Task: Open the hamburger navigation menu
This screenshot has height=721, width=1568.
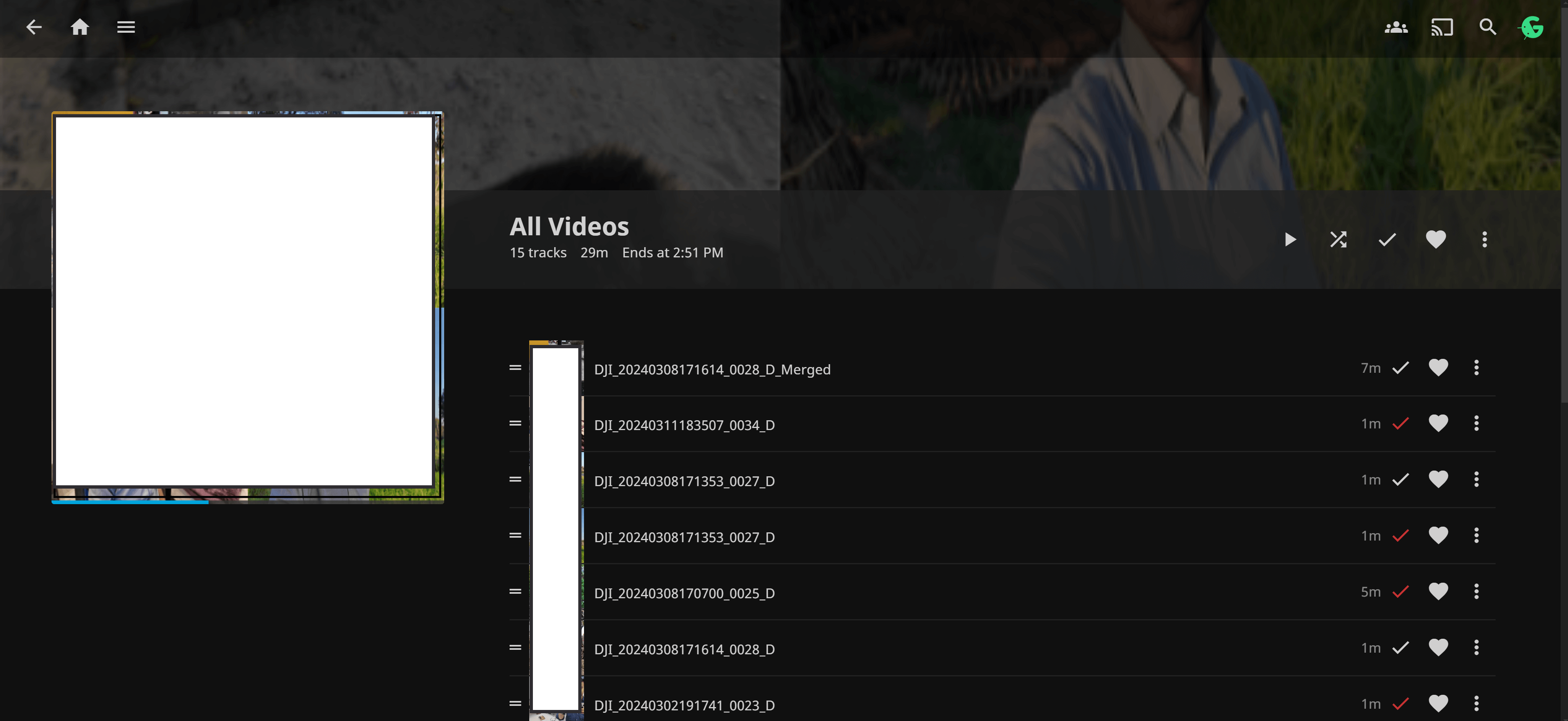Action: pyautogui.click(x=126, y=27)
